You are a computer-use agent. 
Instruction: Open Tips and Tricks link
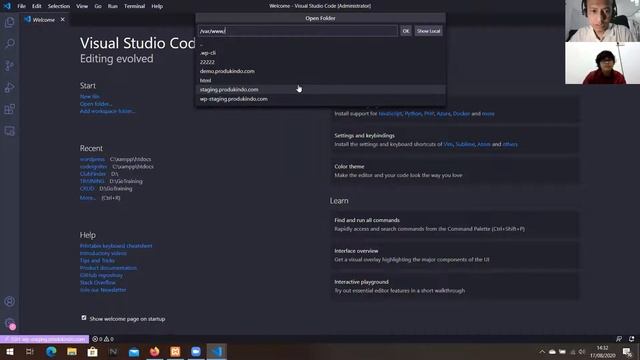(x=97, y=261)
